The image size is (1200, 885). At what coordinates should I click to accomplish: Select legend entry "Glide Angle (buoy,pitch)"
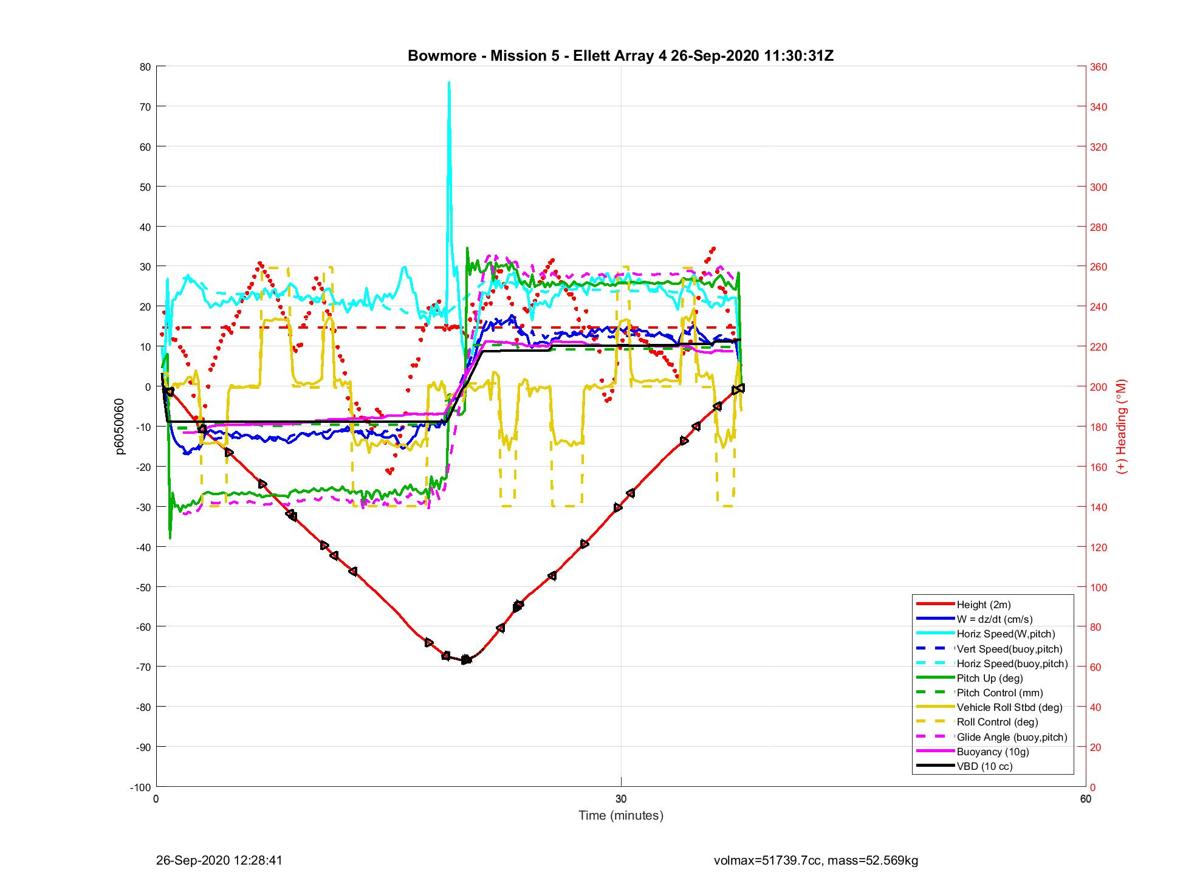coord(1012,737)
